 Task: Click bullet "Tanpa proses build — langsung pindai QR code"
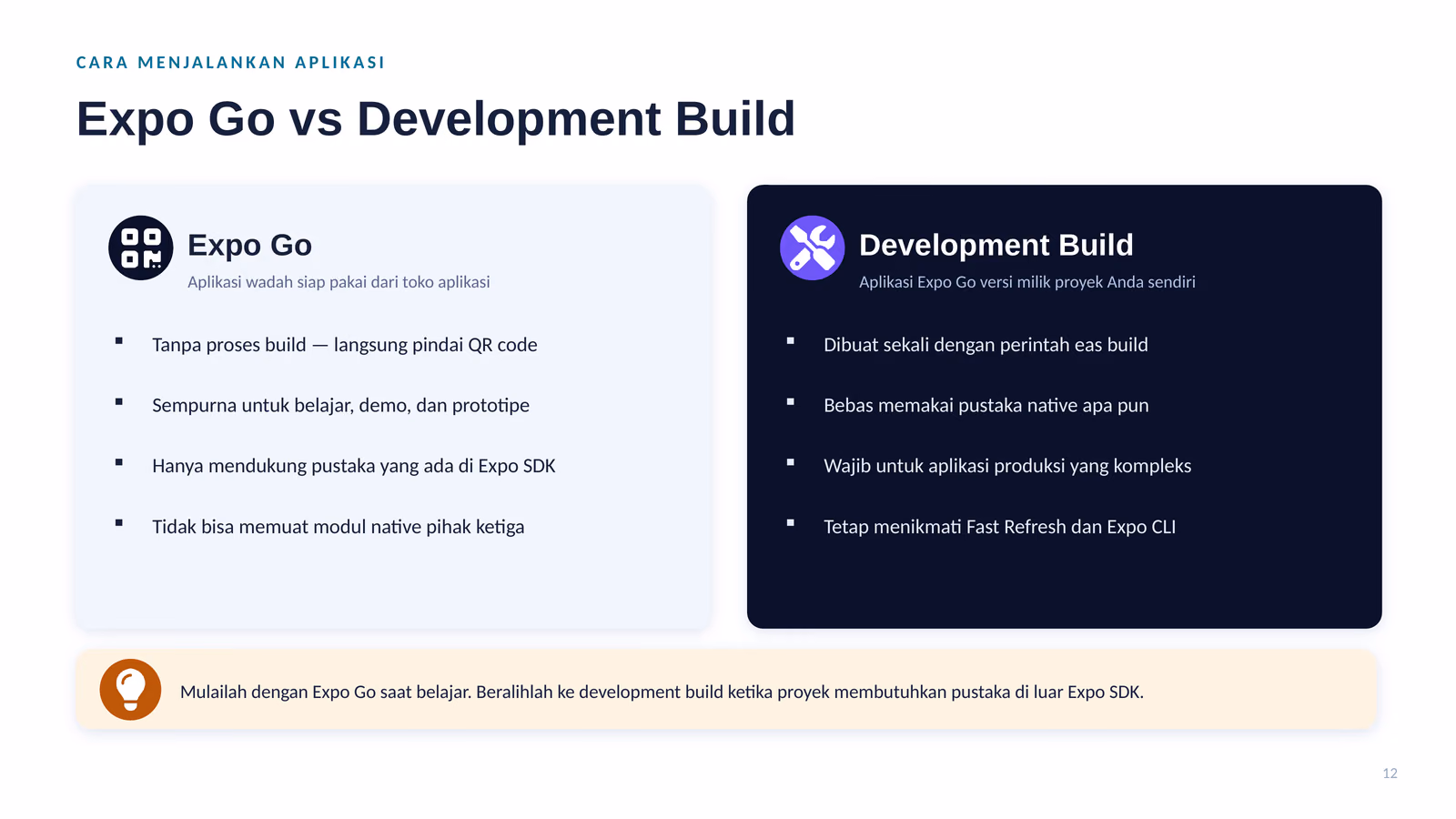click(345, 345)
